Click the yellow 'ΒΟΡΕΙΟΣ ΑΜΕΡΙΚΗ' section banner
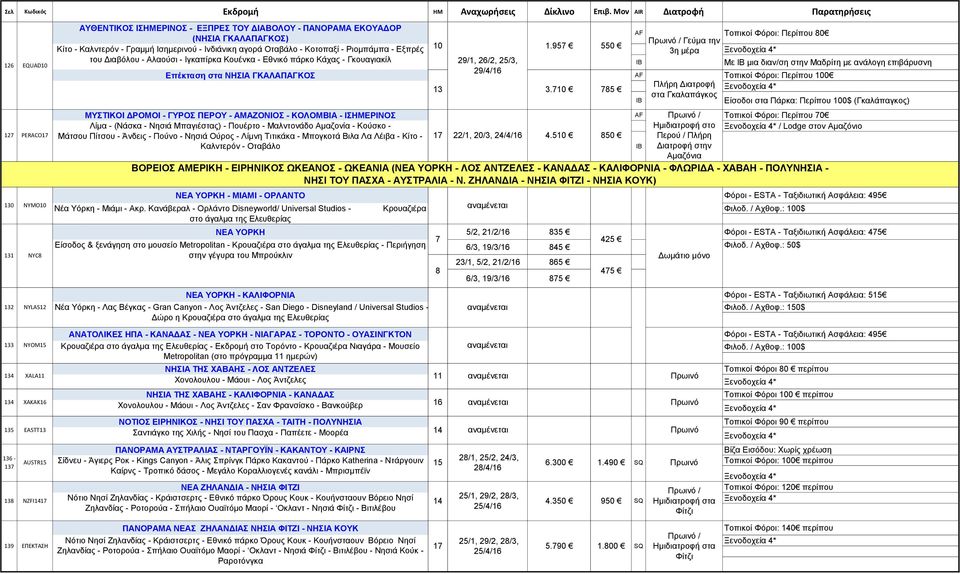The width and height of the screenshot is (960, 574). point(480,174)
